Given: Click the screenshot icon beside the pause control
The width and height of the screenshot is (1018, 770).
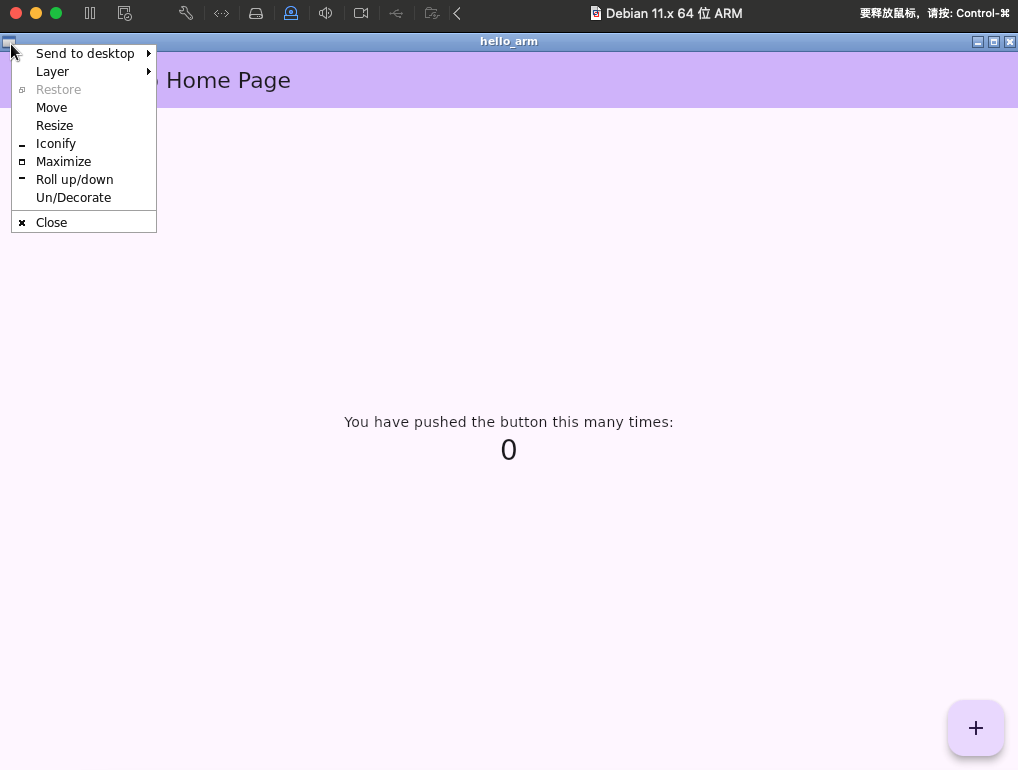Looking at the screenshot, I should [x=124, y=13].
